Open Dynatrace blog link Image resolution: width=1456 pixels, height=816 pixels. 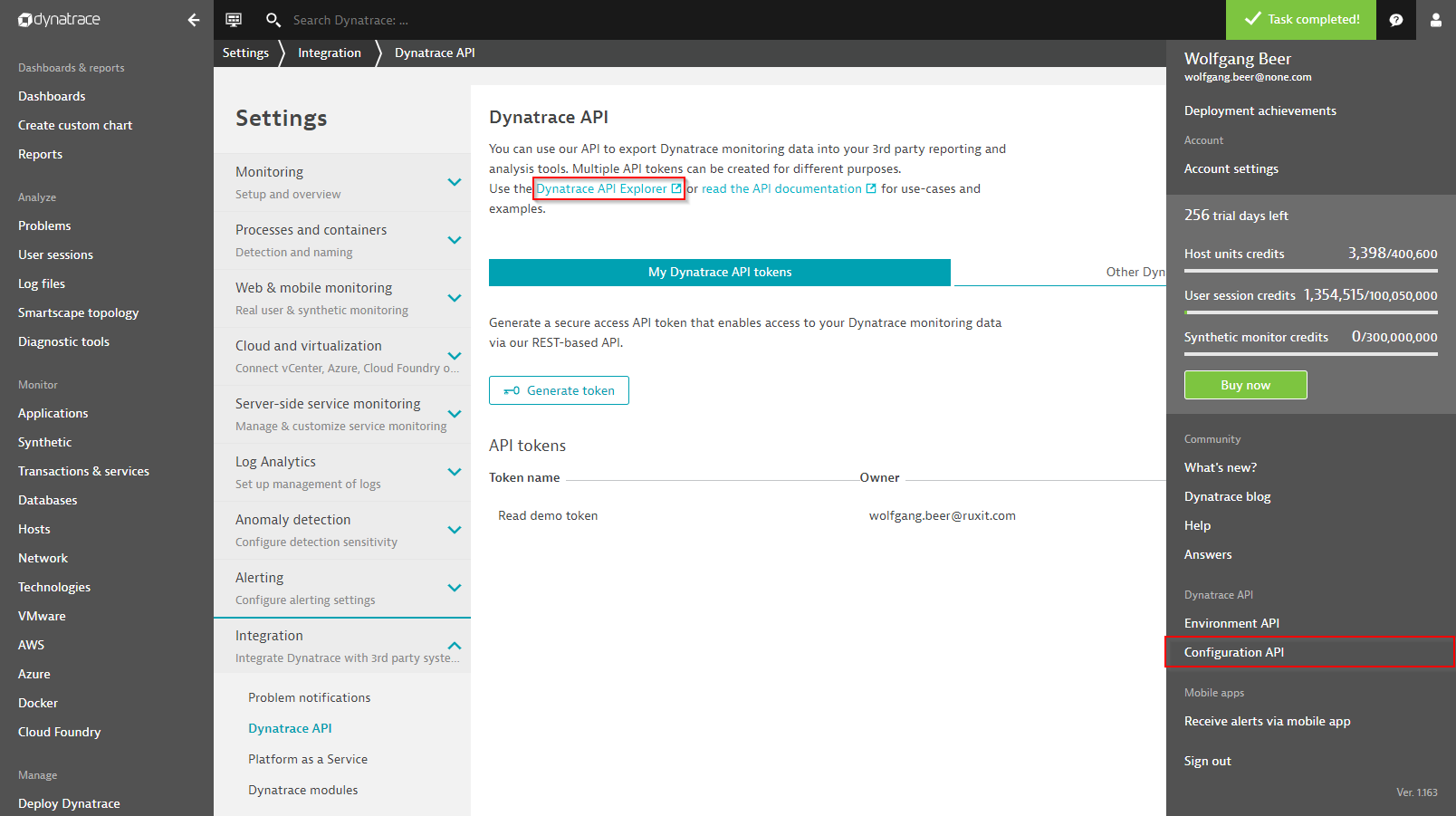pyautogui.click(x=1228, y=496)
